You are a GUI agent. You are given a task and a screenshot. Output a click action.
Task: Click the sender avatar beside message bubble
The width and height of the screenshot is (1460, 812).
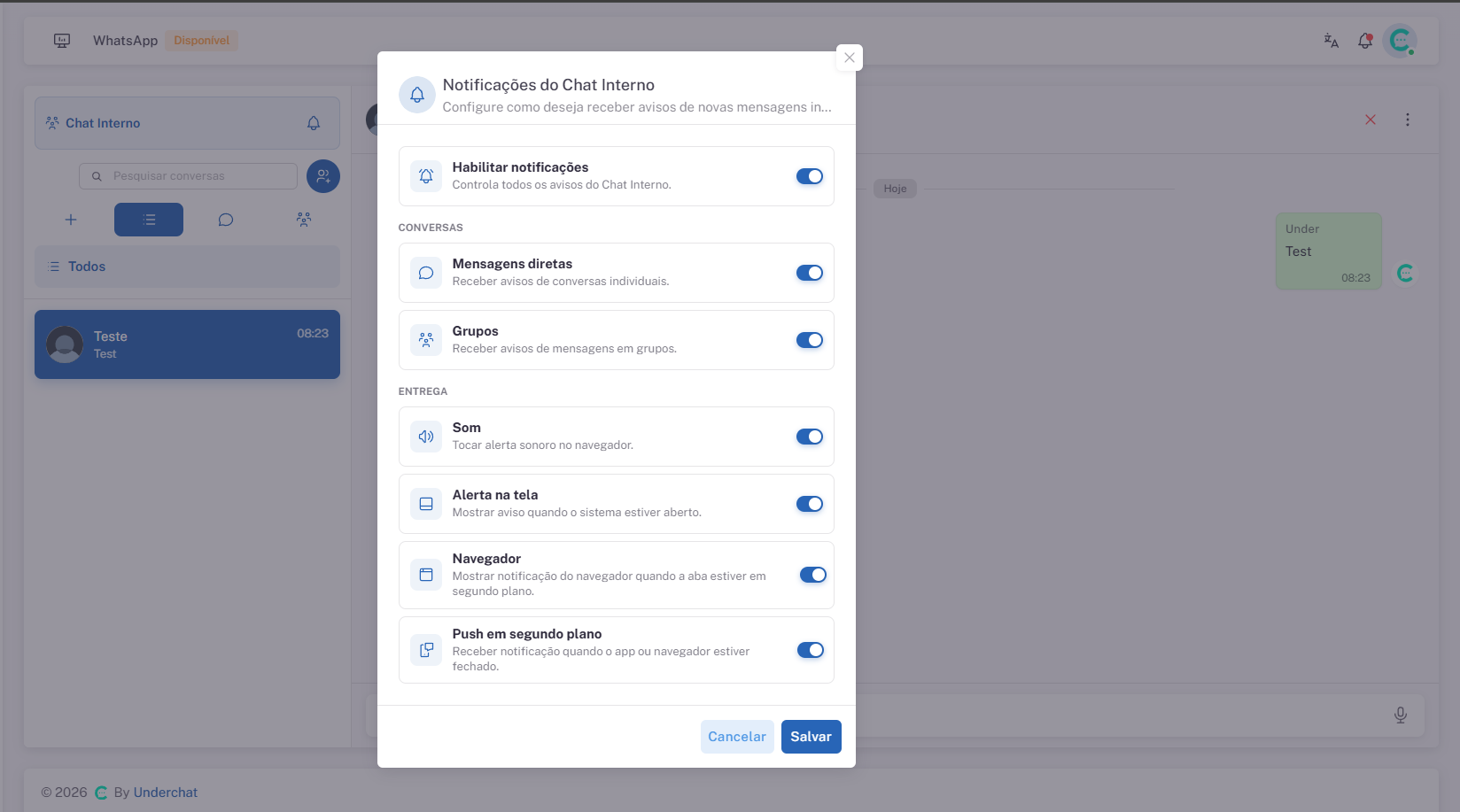1405,274
